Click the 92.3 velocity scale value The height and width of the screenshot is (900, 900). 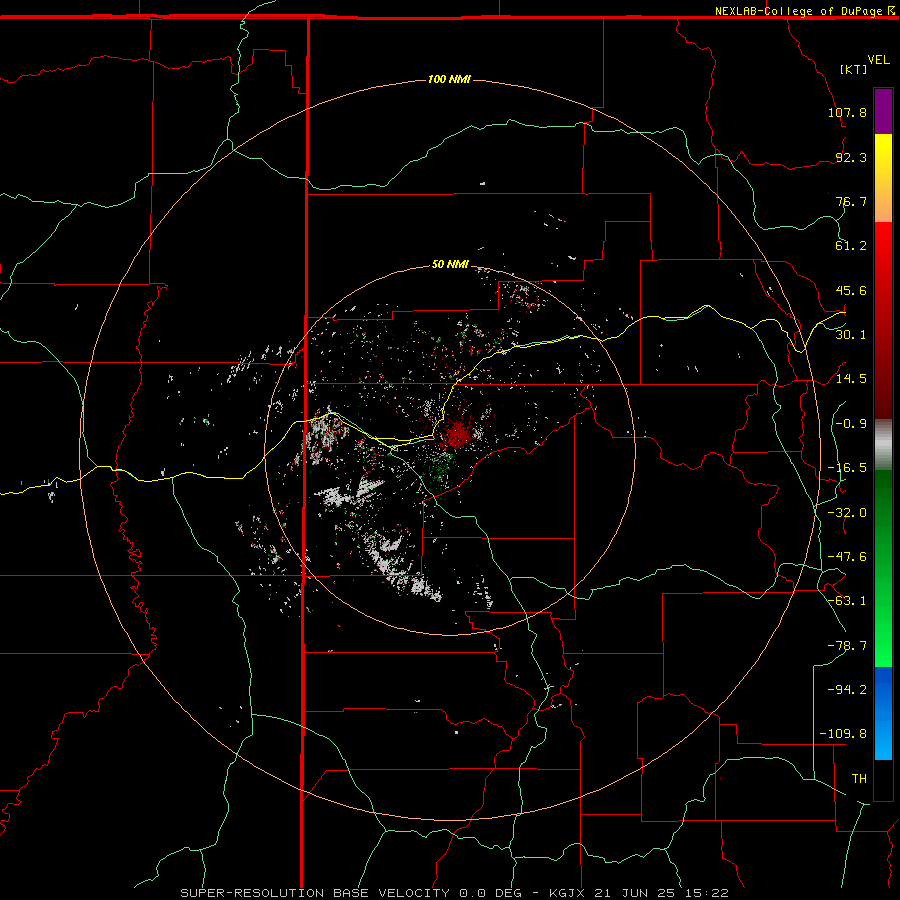point(851,157)
